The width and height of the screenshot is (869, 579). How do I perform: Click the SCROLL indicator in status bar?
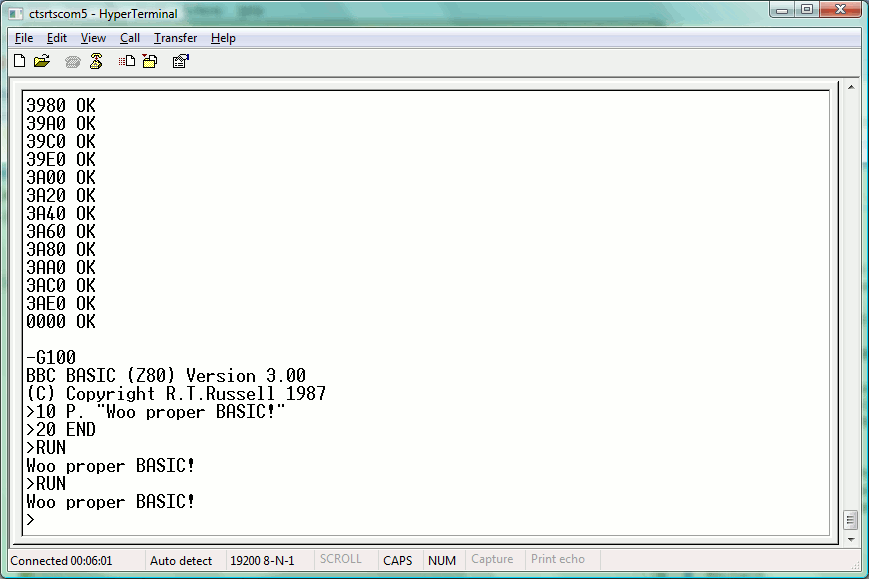tap(340, 560)
